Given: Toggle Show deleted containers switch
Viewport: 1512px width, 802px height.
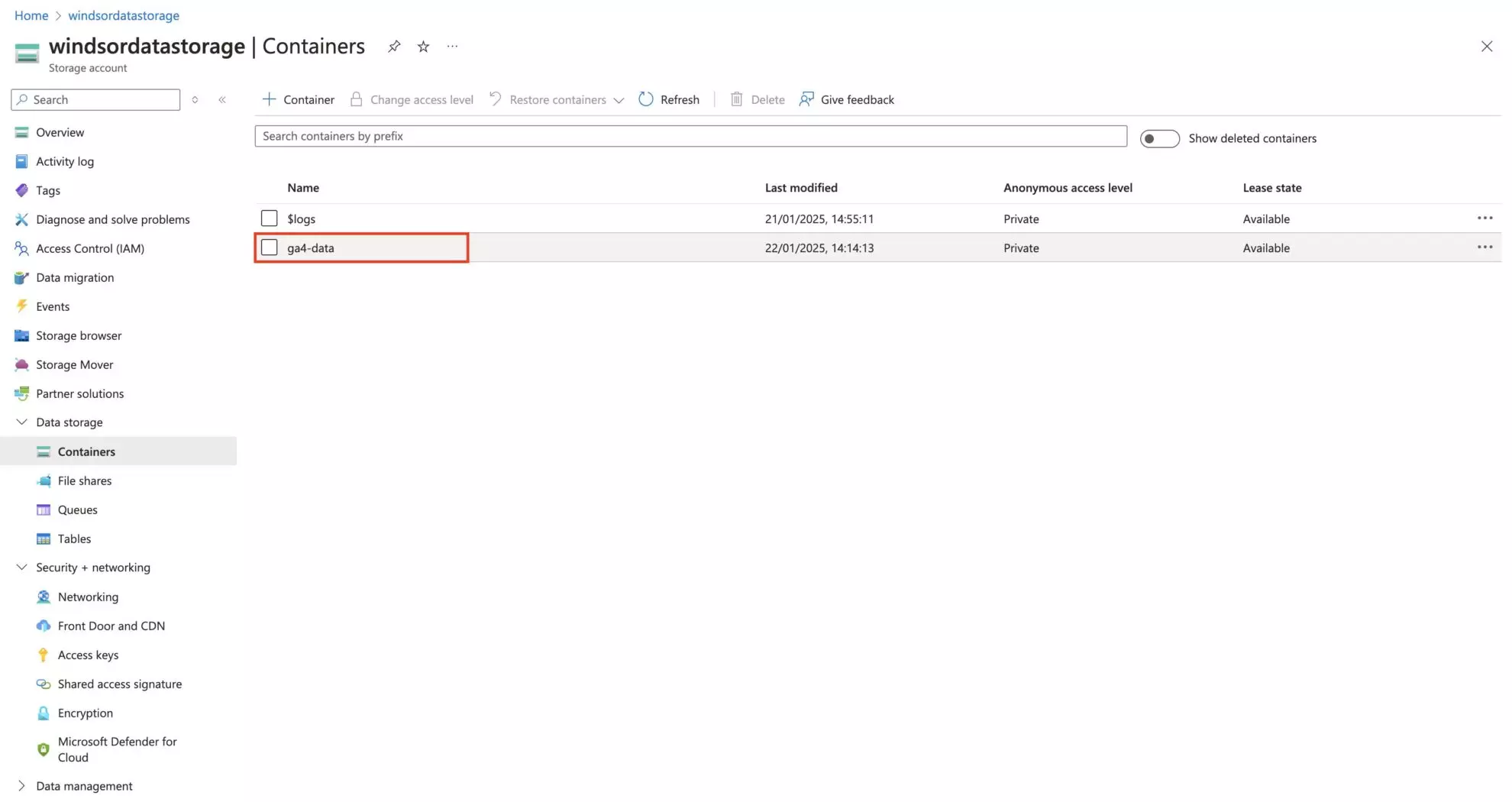Looking at the screenshot, I should [1159, 138].
